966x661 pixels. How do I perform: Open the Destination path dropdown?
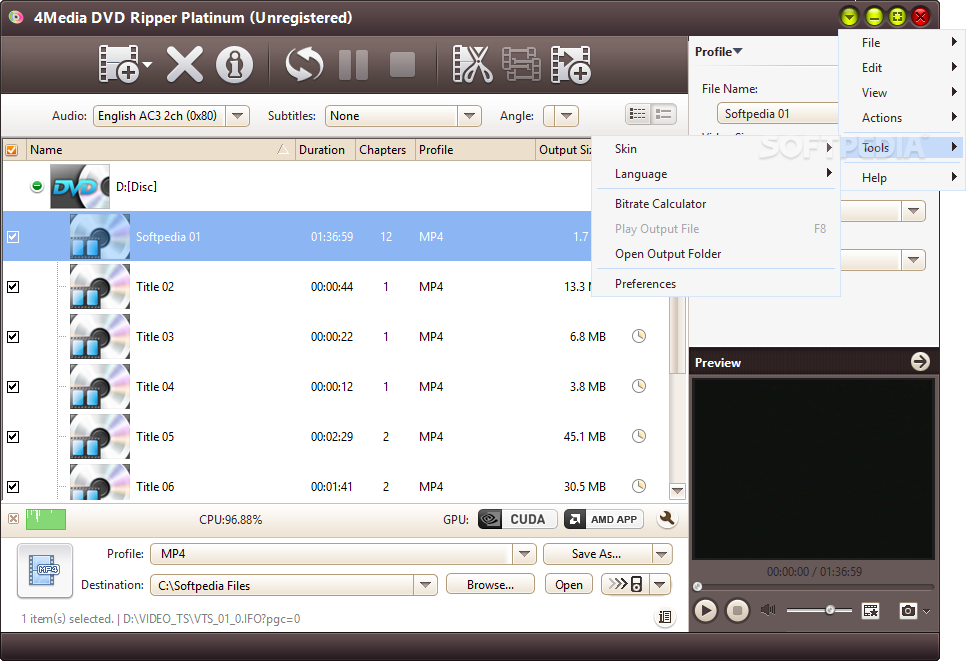425,585
